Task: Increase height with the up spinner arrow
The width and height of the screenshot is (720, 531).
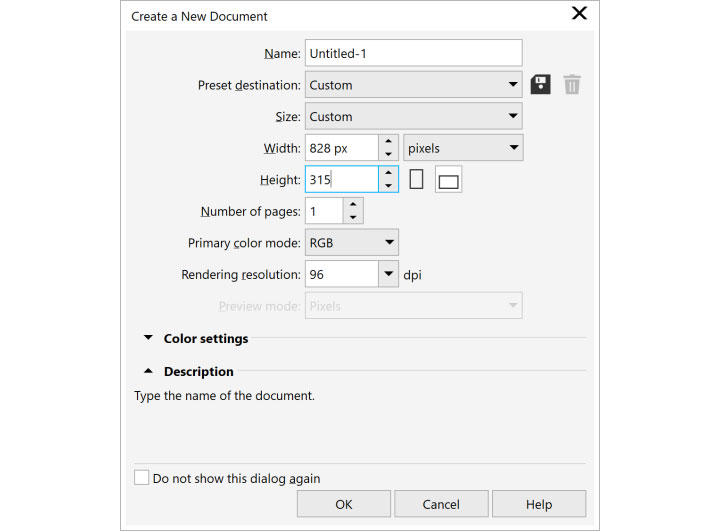Action: pyautogui.click(x=389, y=173)
